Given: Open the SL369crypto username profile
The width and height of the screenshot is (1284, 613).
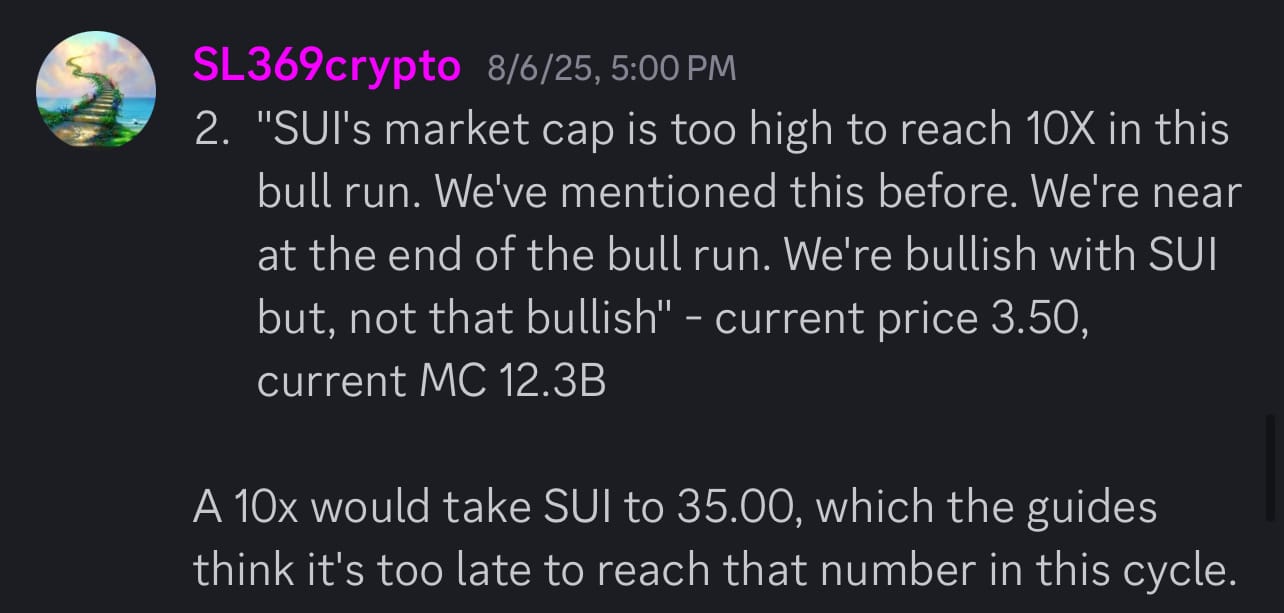Looking at the screenshot, I should click(x=327, y=67).
